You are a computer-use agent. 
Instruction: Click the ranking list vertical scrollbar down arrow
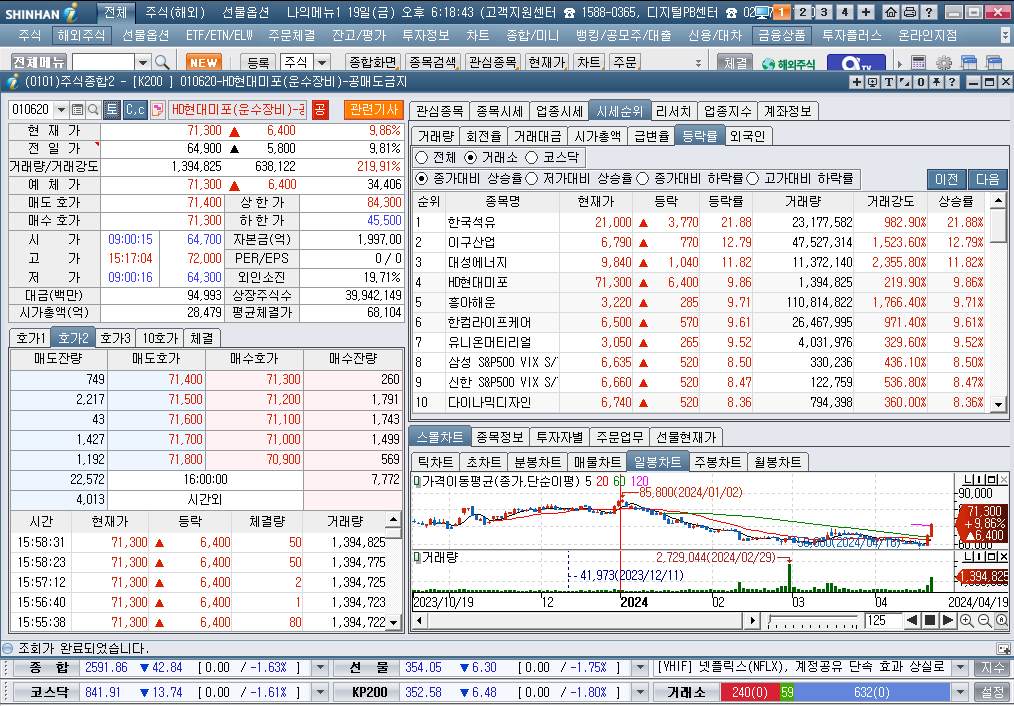coord(998,404)
